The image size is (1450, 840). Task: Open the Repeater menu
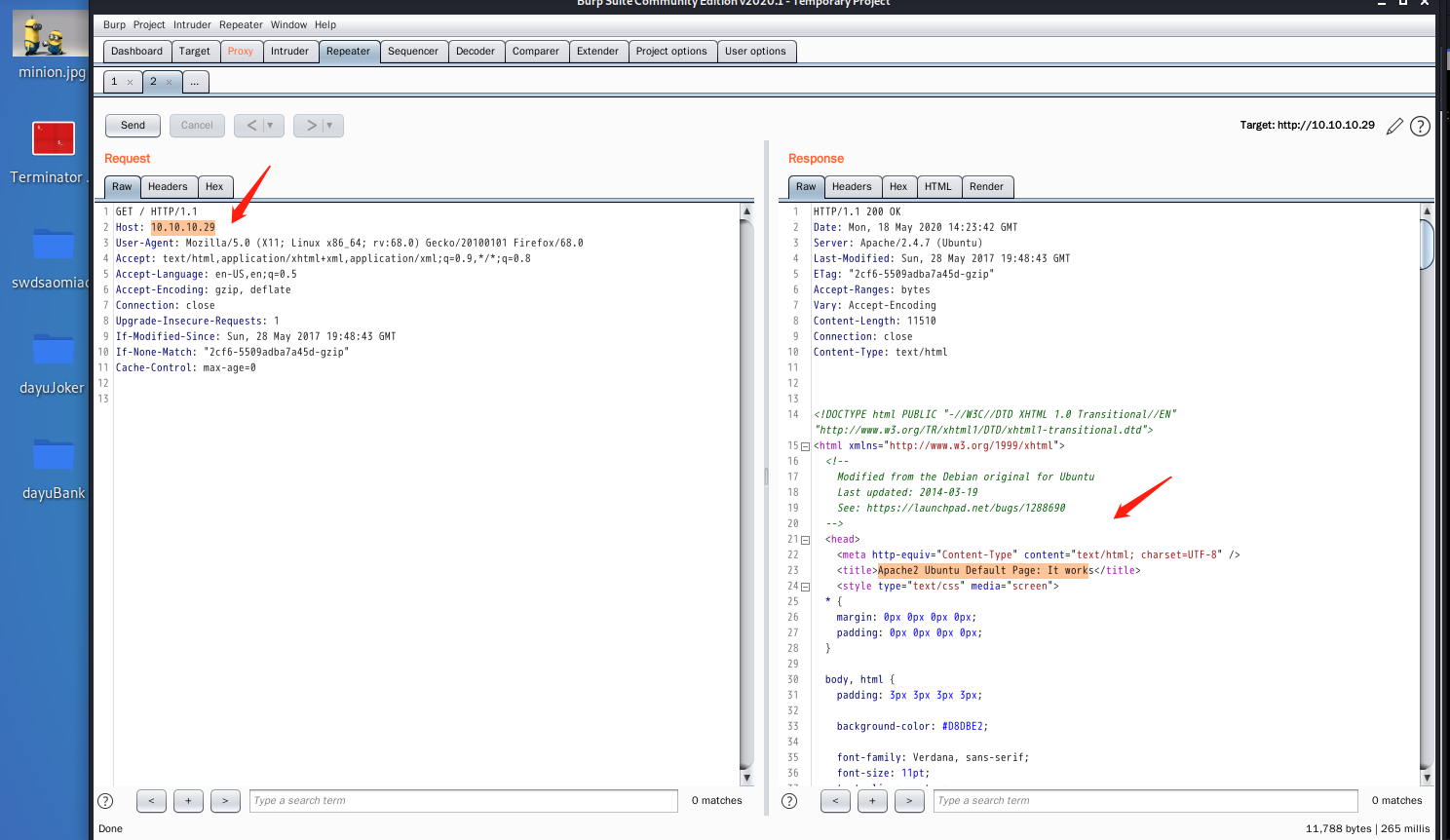(241, 25)
